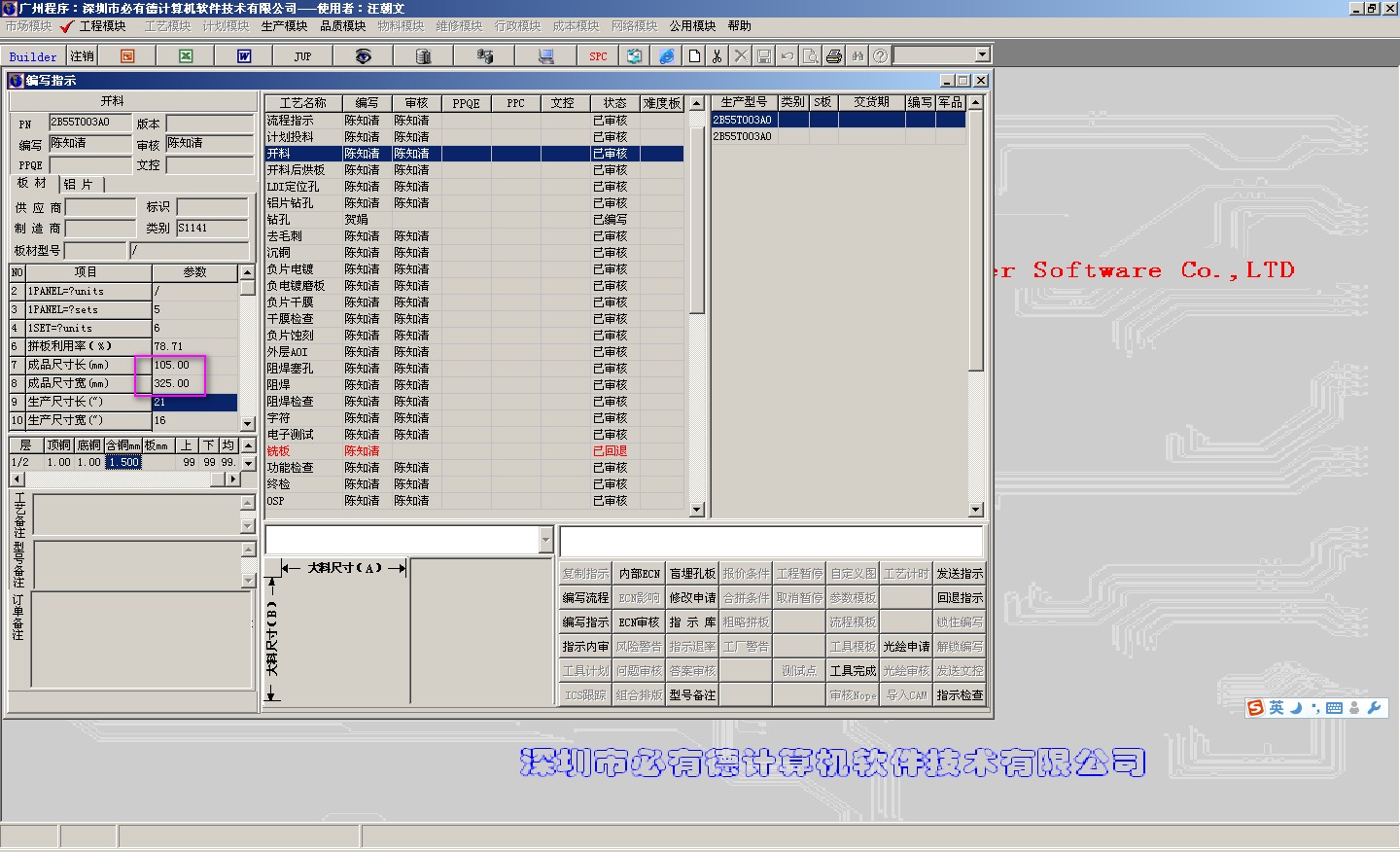The image size is (1400, 852).
Task: Click the binoculars find icon
Action: (x=857, y=56)
